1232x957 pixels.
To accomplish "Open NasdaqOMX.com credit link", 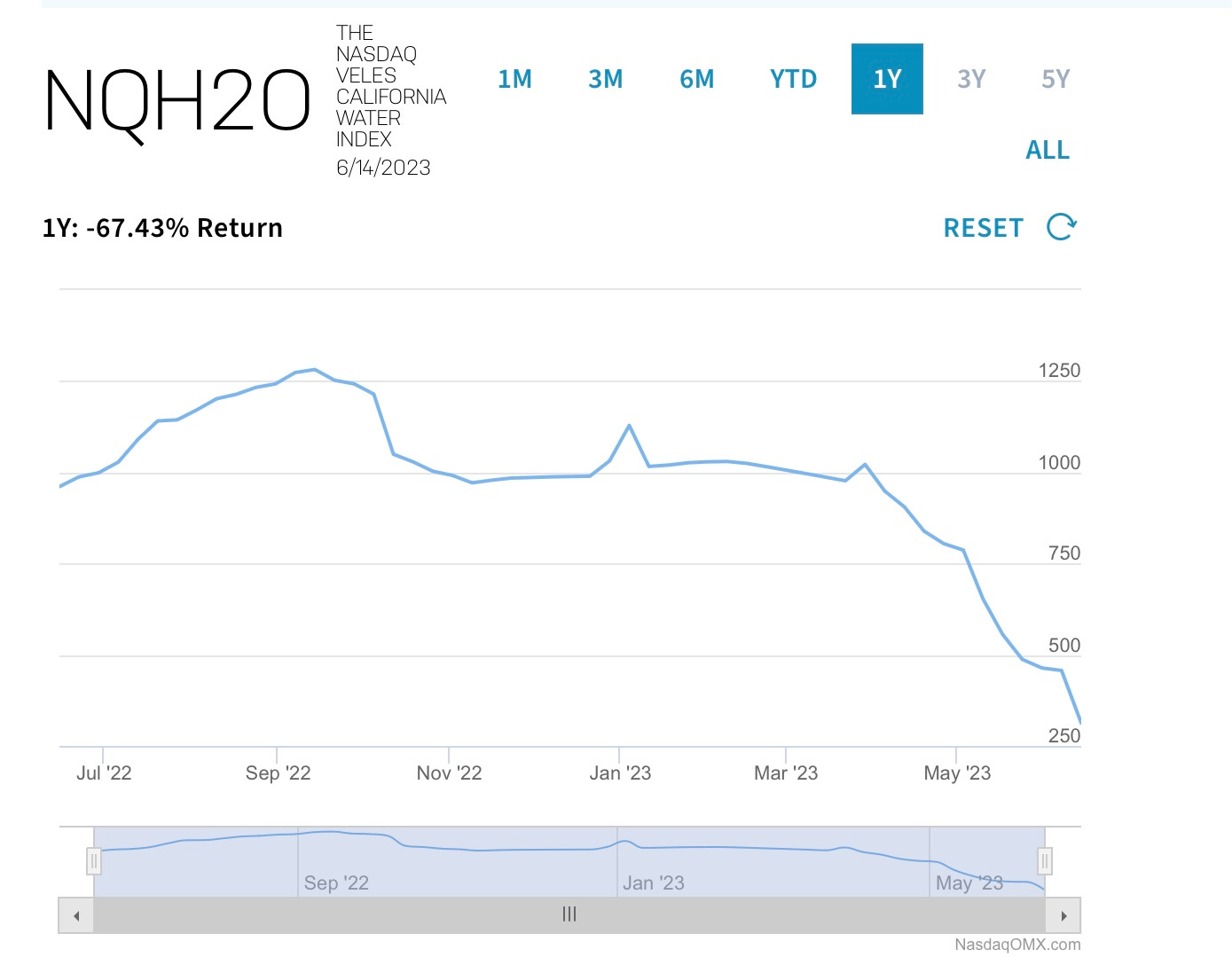I will tap(1017, 945).
